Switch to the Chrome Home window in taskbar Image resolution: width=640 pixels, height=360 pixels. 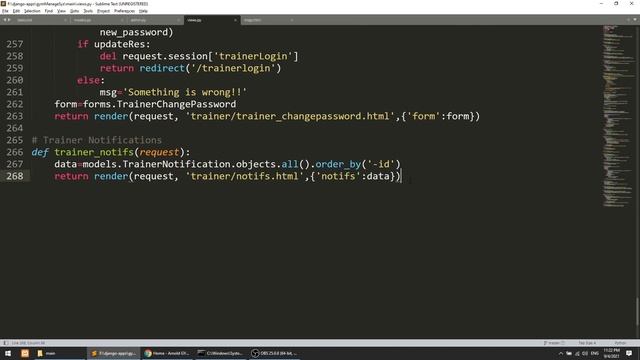pos(167,353)
